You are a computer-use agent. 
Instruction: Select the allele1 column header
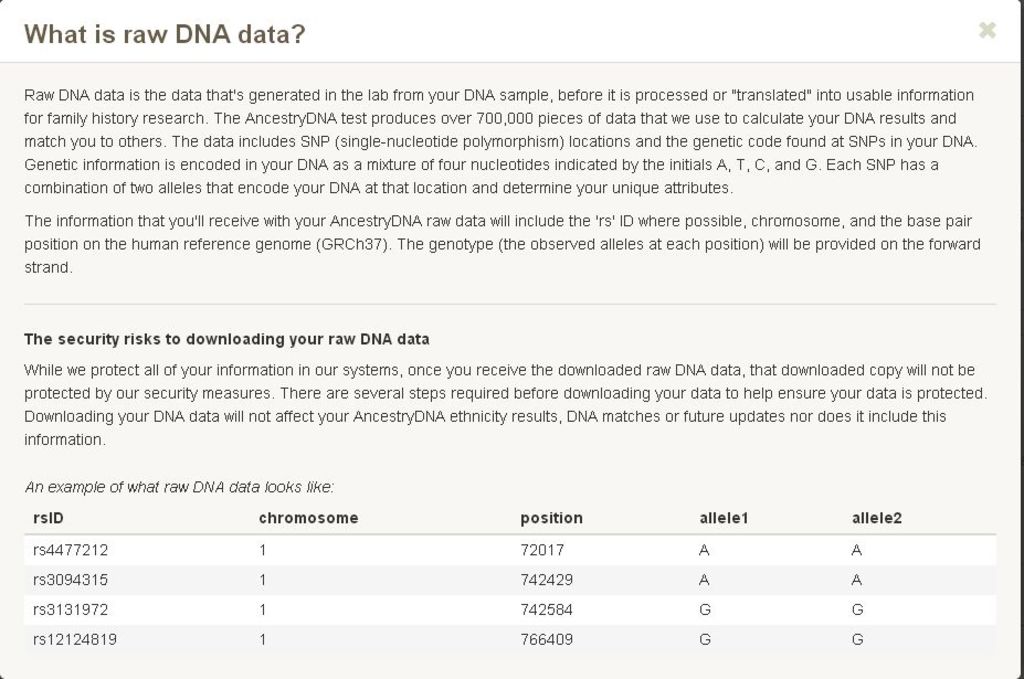[724, 518]
